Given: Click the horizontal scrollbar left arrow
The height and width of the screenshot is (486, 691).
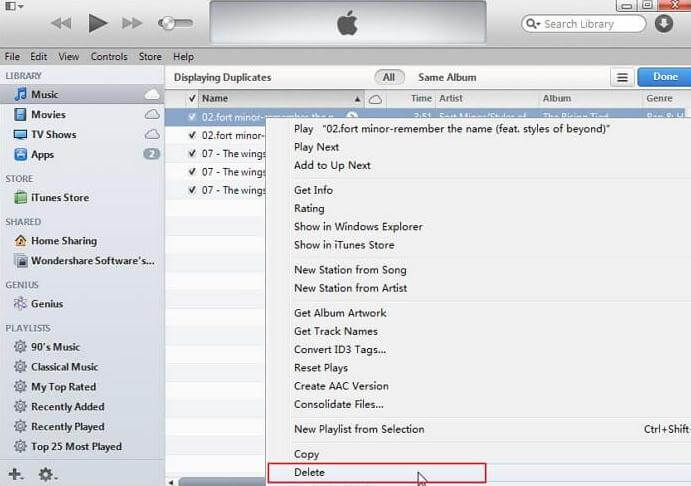Looking at the screenshot, I should click(171, 482).
